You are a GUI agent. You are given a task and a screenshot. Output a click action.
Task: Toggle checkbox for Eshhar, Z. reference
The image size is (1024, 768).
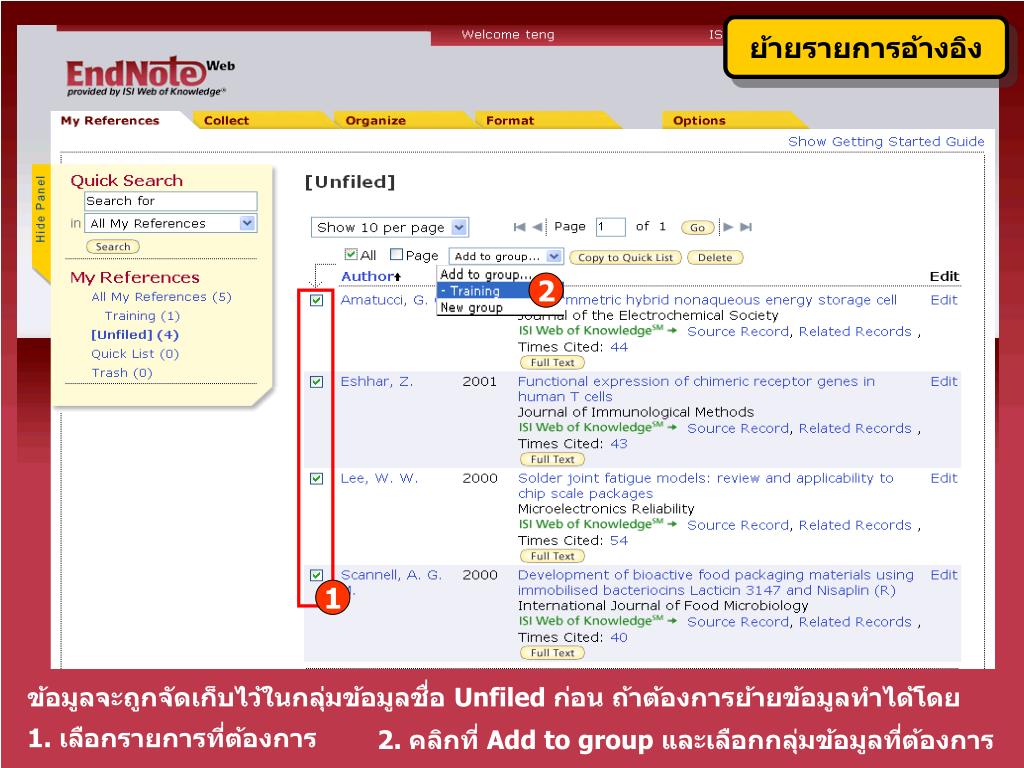pyautogui.click(x=317, y=381)
